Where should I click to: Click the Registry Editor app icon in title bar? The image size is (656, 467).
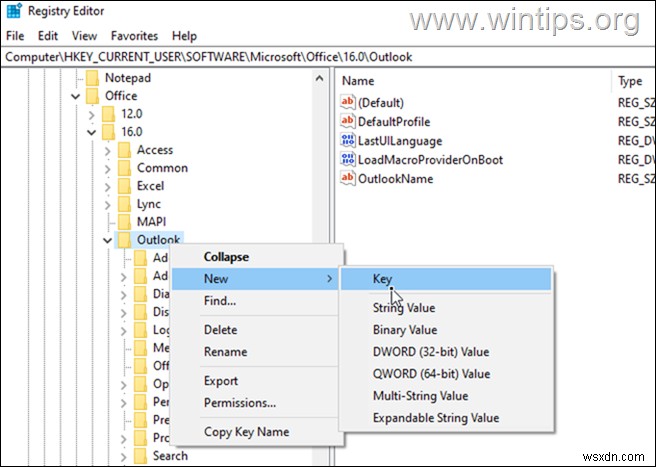(14, 11)
